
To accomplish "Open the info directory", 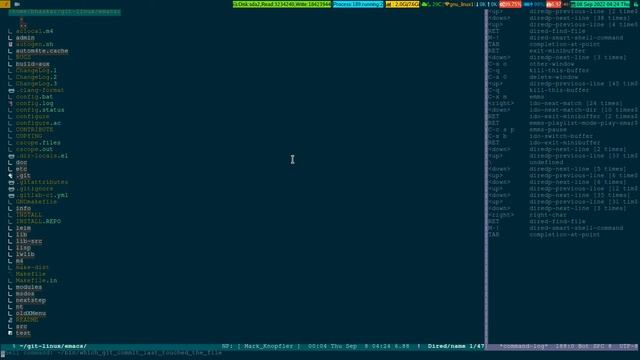I will click(23, 209).
